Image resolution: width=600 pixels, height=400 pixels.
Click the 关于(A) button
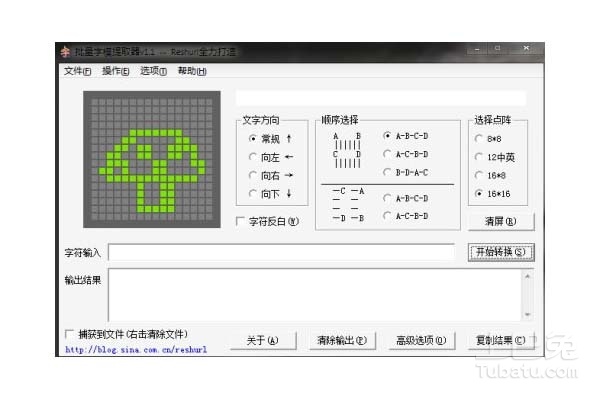coord(263,340)
